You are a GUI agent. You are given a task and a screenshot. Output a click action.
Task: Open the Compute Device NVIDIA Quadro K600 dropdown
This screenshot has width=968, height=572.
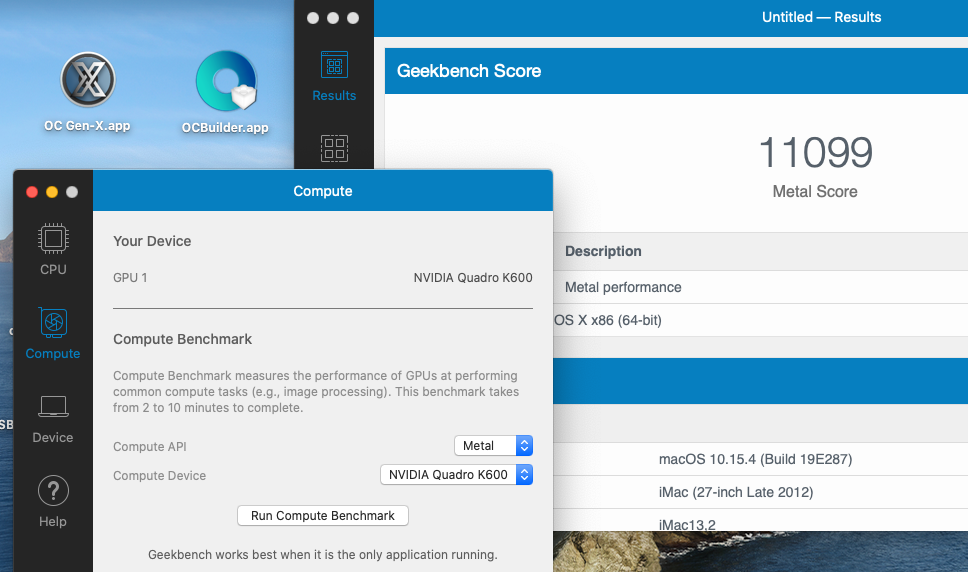tap(456, 475)
